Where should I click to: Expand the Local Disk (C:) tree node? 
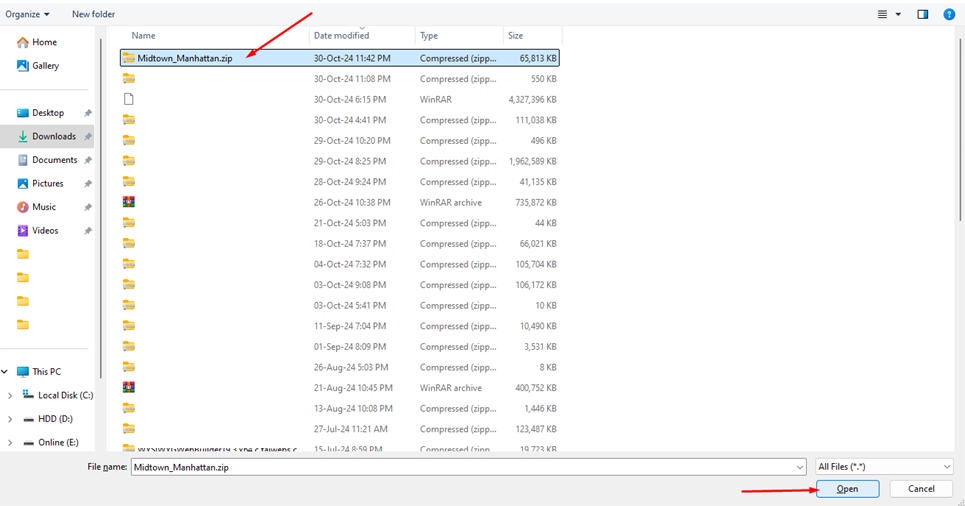click(x=10, y=396)
